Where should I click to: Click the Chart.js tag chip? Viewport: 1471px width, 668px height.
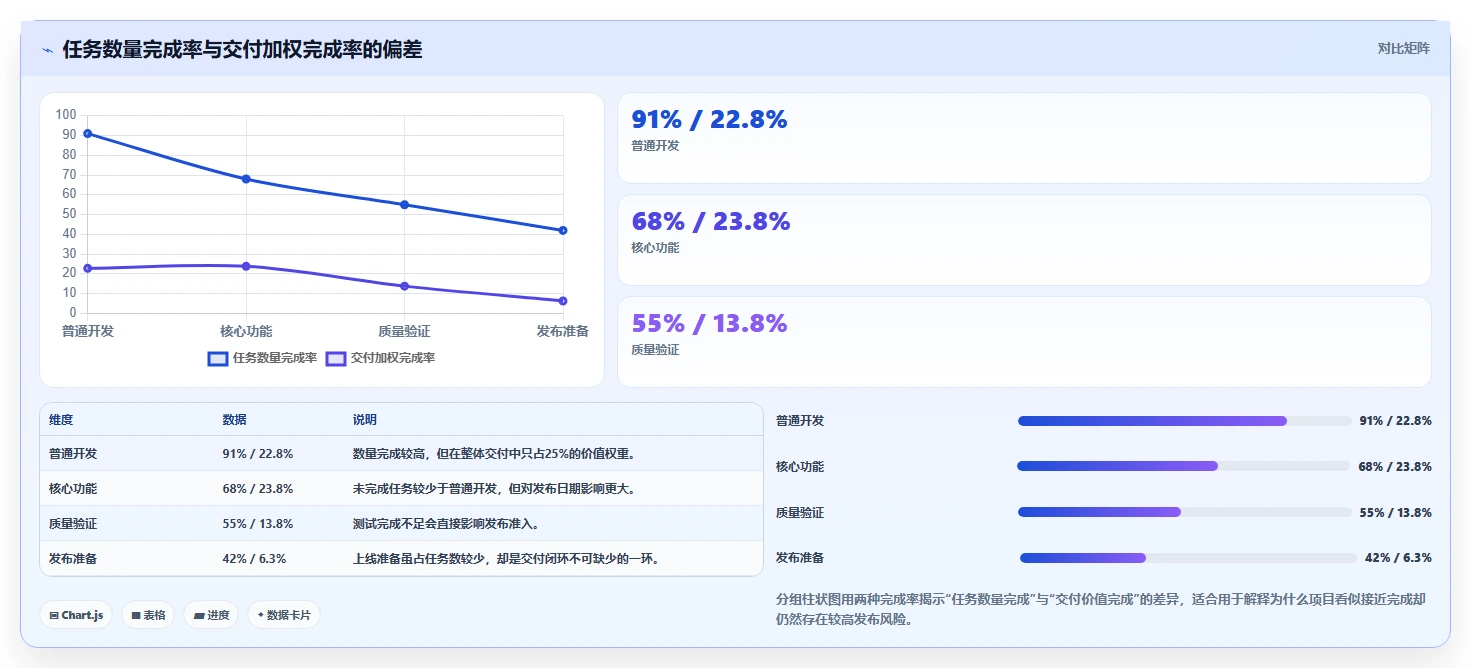[x=77, y=615]
